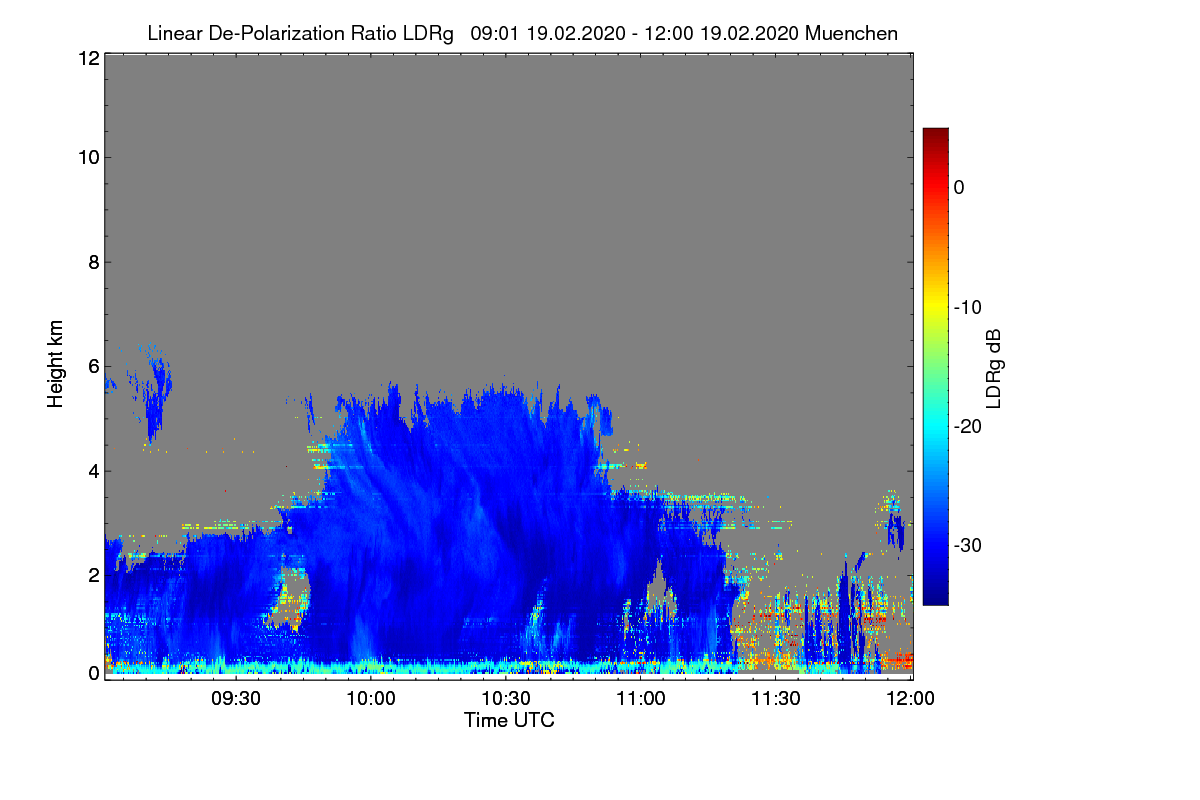Click the height tick label 0
Viewport: 1200px width, 800px height.
click(93, 673)
